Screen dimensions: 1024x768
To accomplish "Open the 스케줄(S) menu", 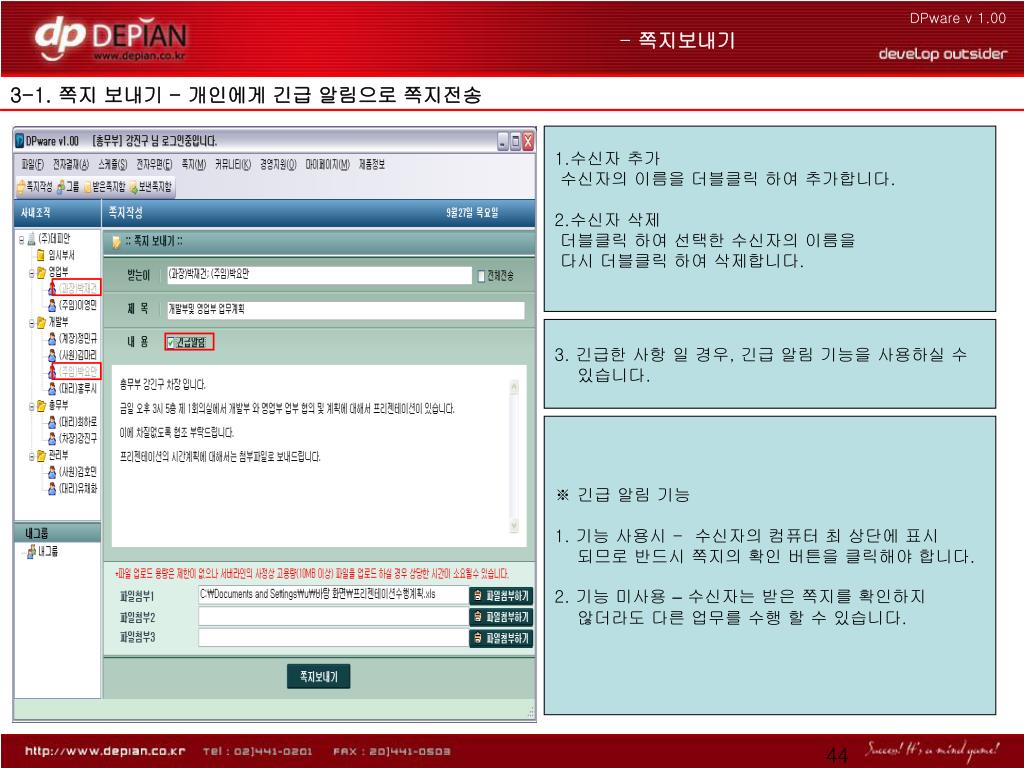I will point(112,165).
